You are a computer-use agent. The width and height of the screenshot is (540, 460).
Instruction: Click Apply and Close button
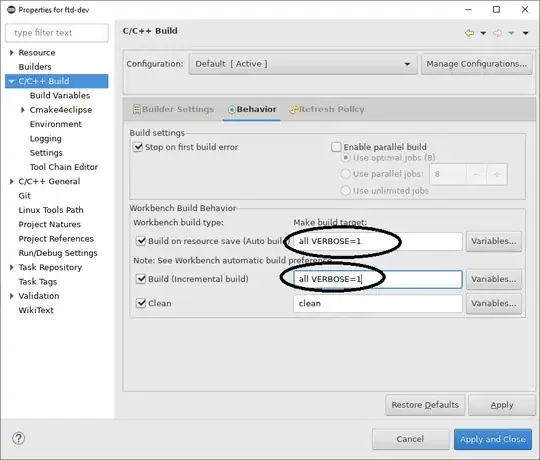(493, 439)
